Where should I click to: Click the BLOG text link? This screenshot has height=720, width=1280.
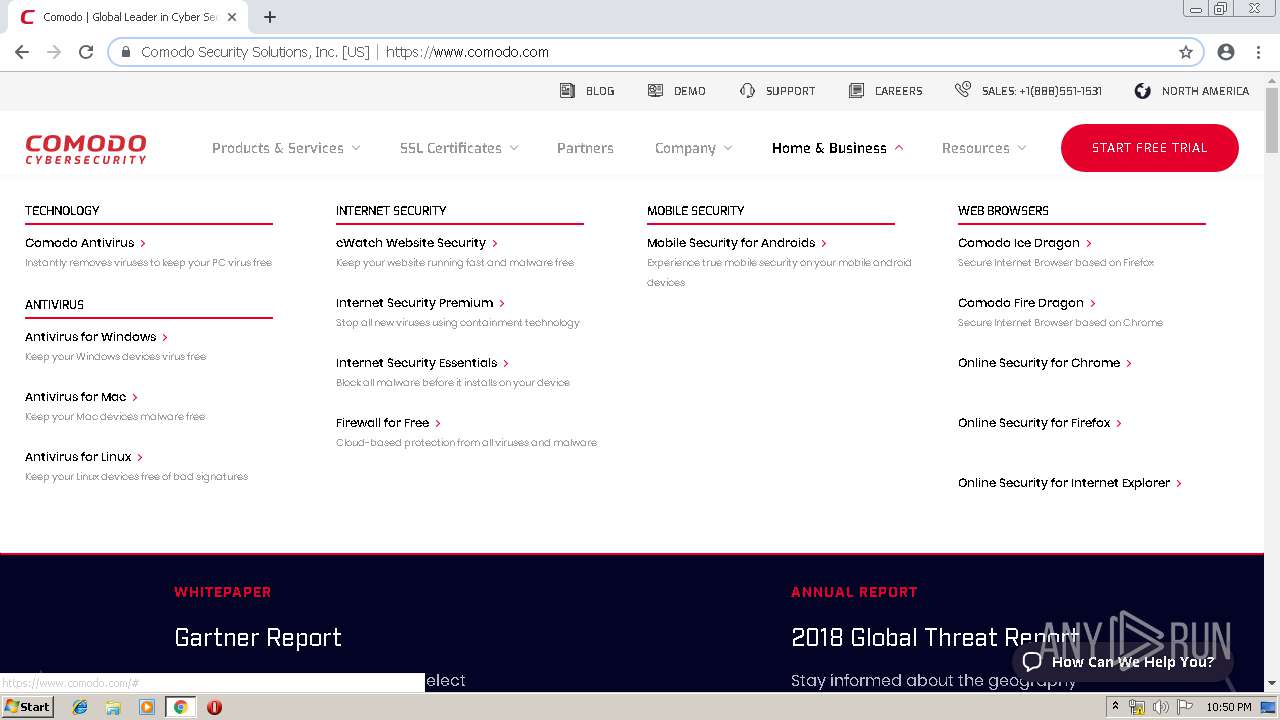coord(600,91)
